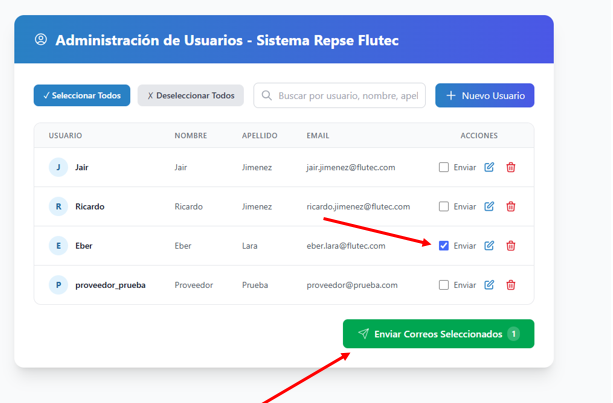Click the username proveedor_prueba
613x403 pixels.
(x=110, y=285)
